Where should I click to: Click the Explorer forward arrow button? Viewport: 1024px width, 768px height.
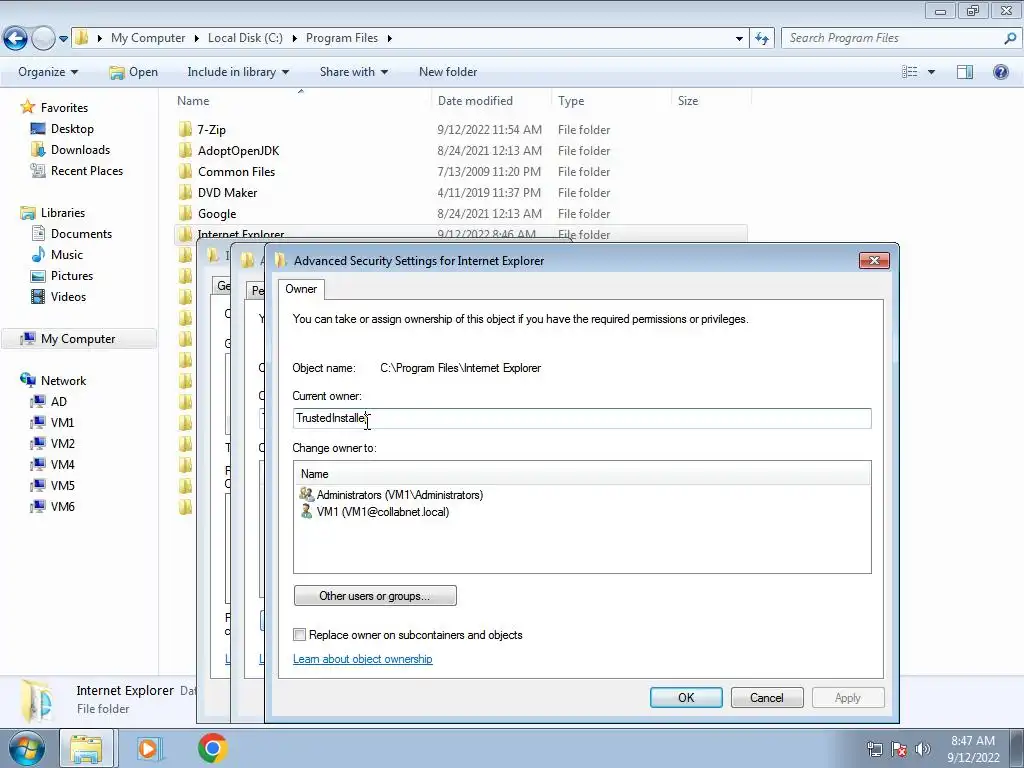(x=43, y=39)
